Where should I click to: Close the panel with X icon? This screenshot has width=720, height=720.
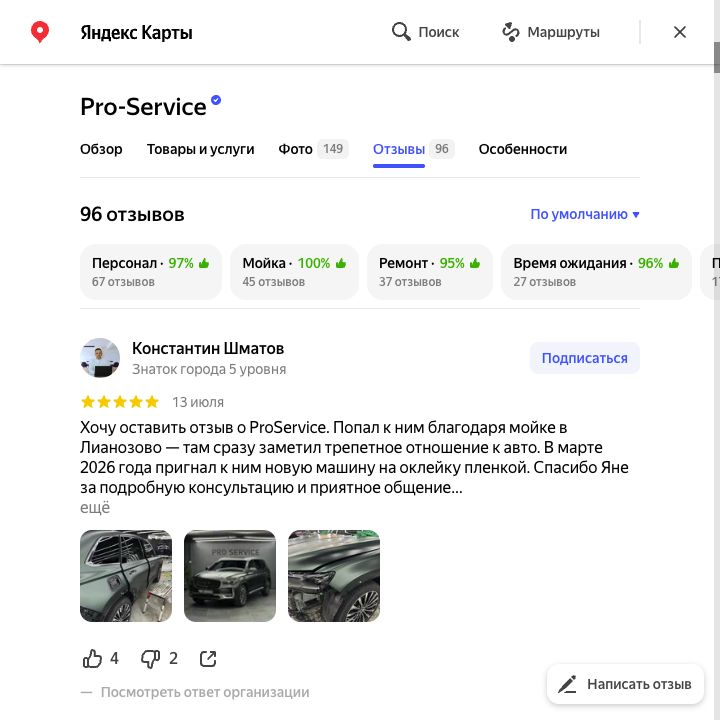[x=680, y=32]
